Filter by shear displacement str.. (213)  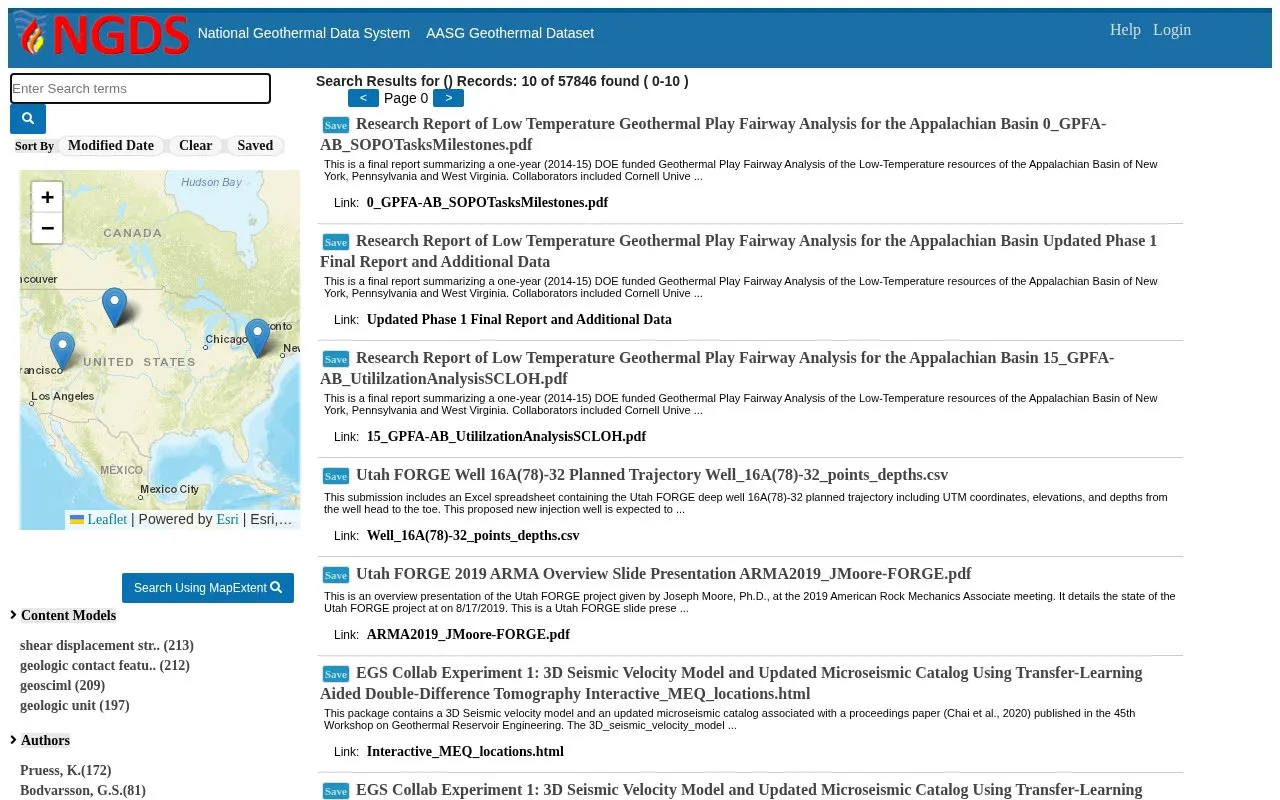pyautogui.click(x=107, y=646)
